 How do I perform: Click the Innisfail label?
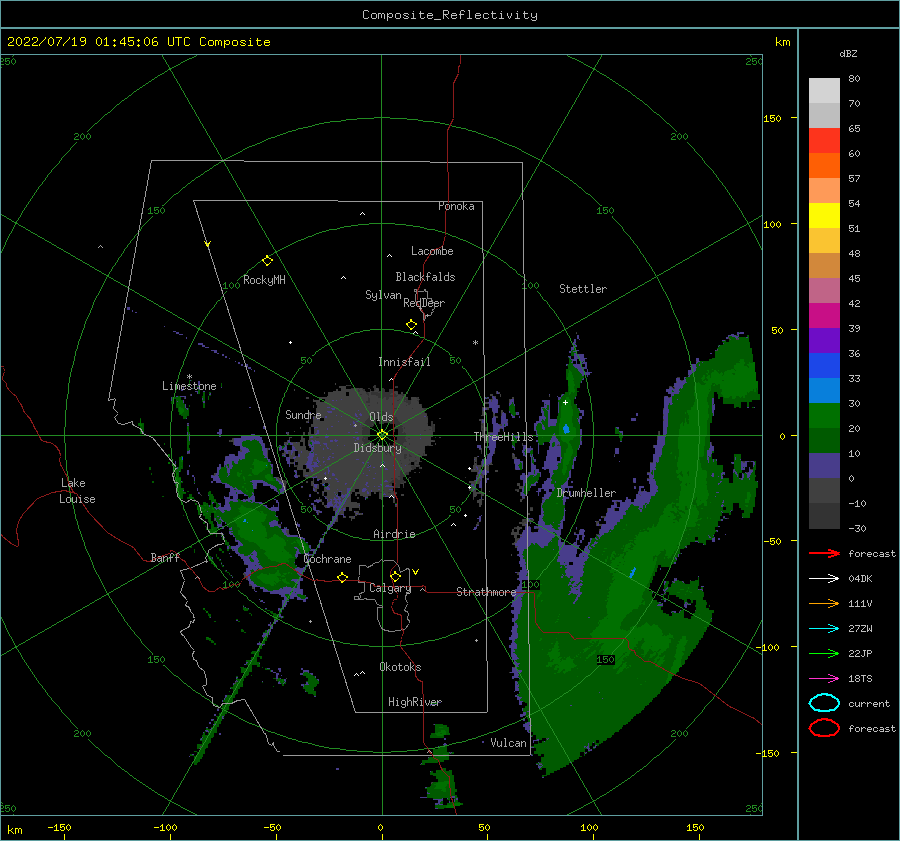tap(404, 362)
